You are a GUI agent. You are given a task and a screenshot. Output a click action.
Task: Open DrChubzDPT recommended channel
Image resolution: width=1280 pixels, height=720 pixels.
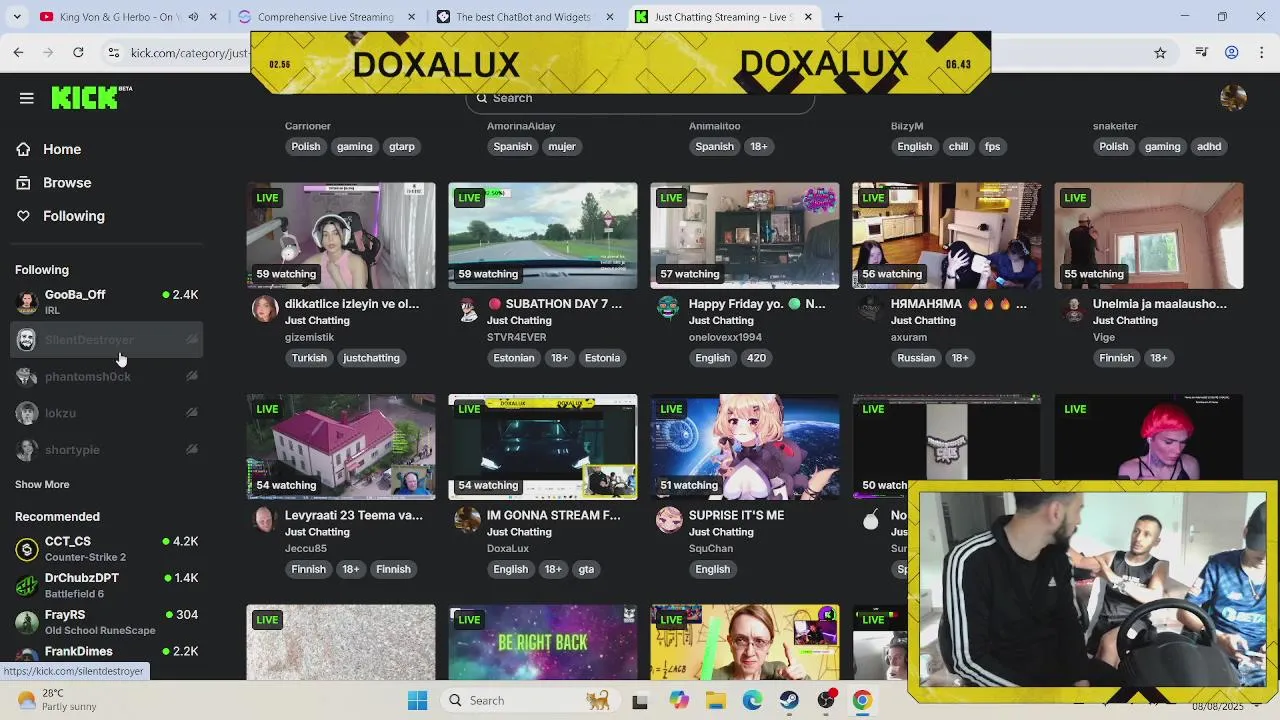coord(107,585)
